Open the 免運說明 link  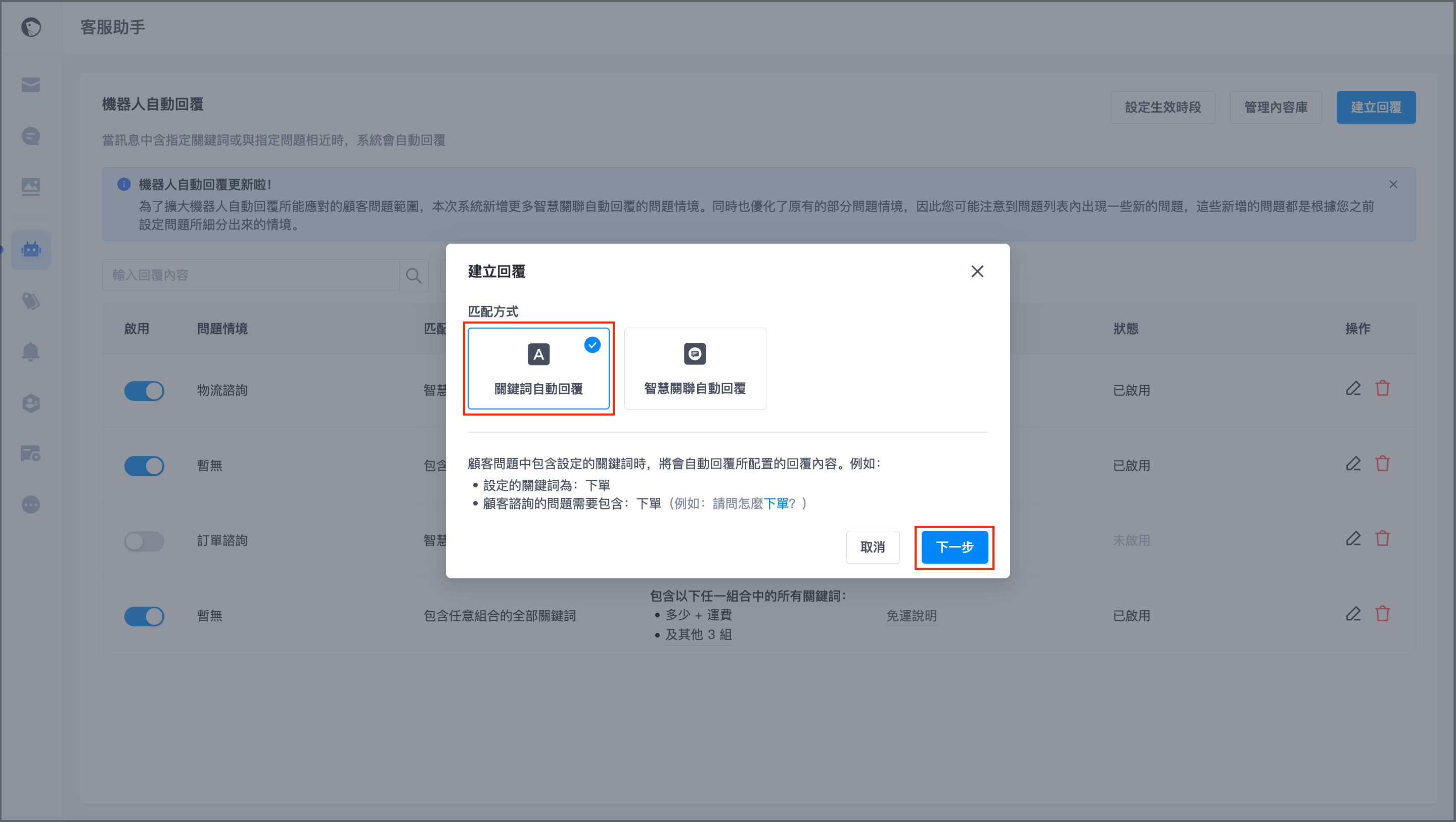point(911,616)
